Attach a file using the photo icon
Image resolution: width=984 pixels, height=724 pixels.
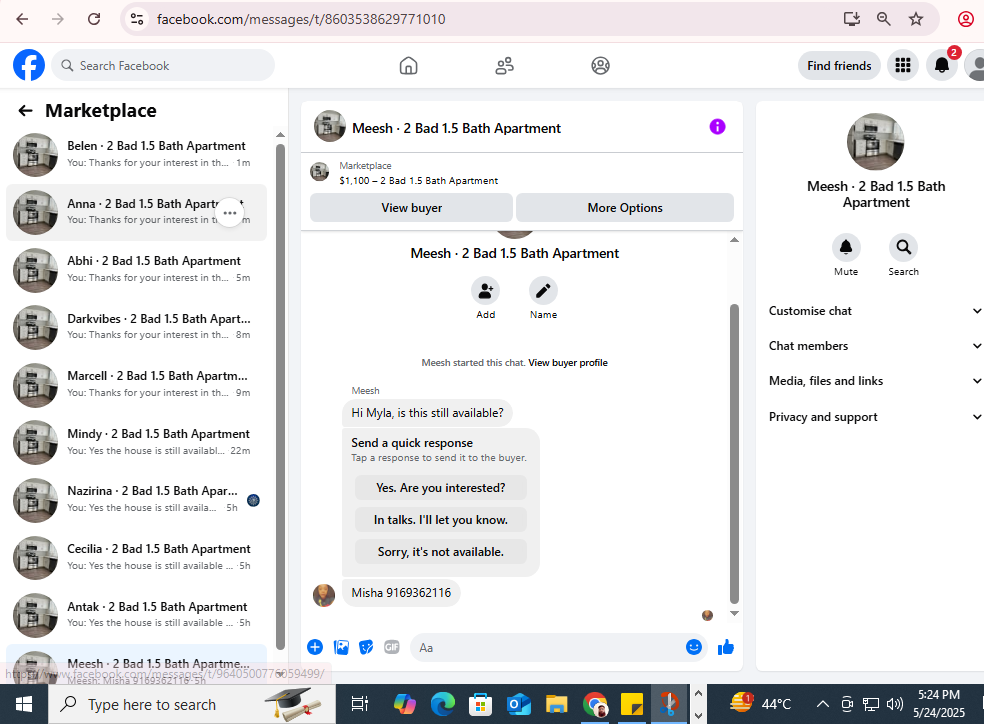click(x=341, y=647)
